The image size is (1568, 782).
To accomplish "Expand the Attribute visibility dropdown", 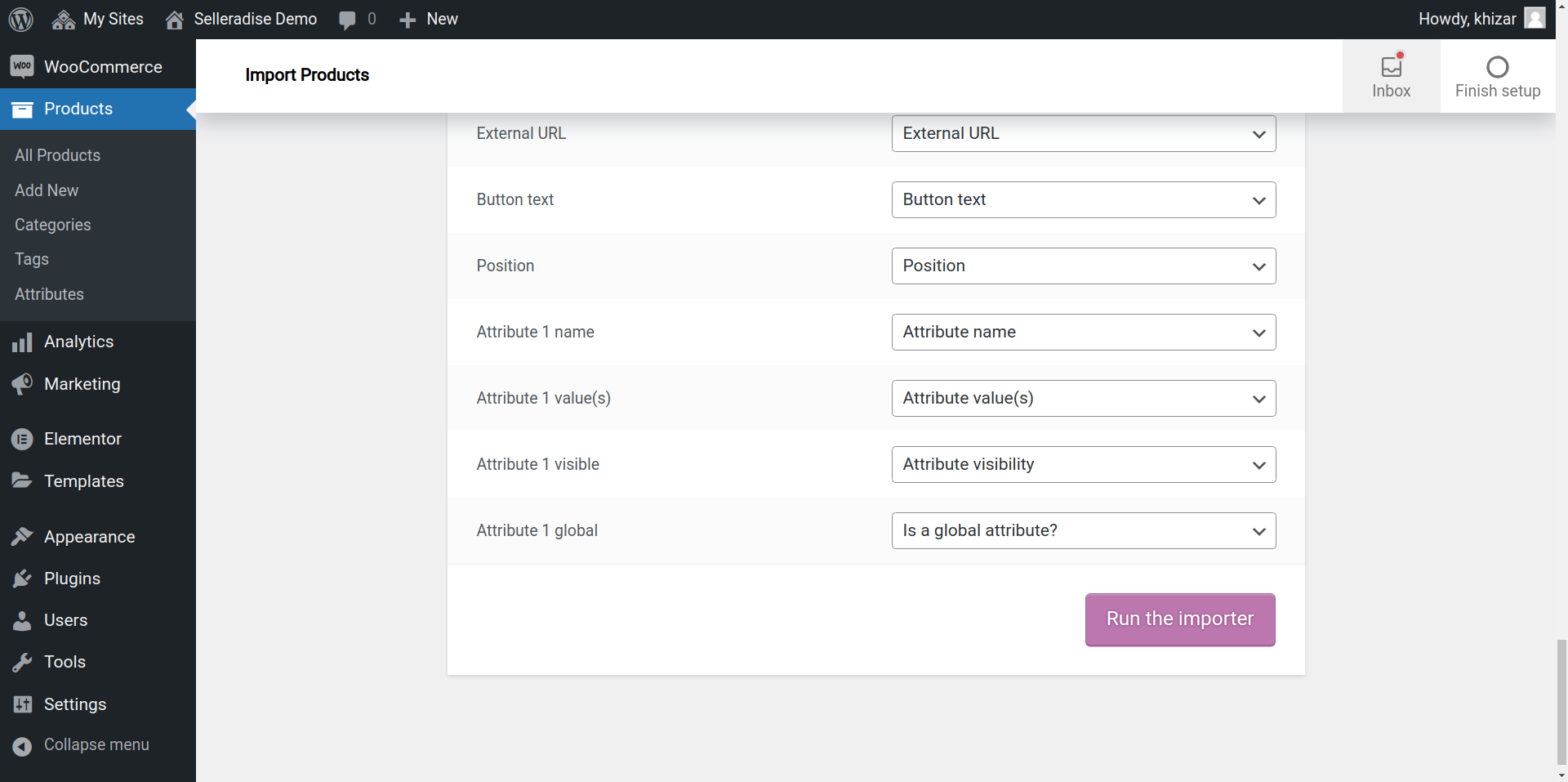I will point(1083,464).
